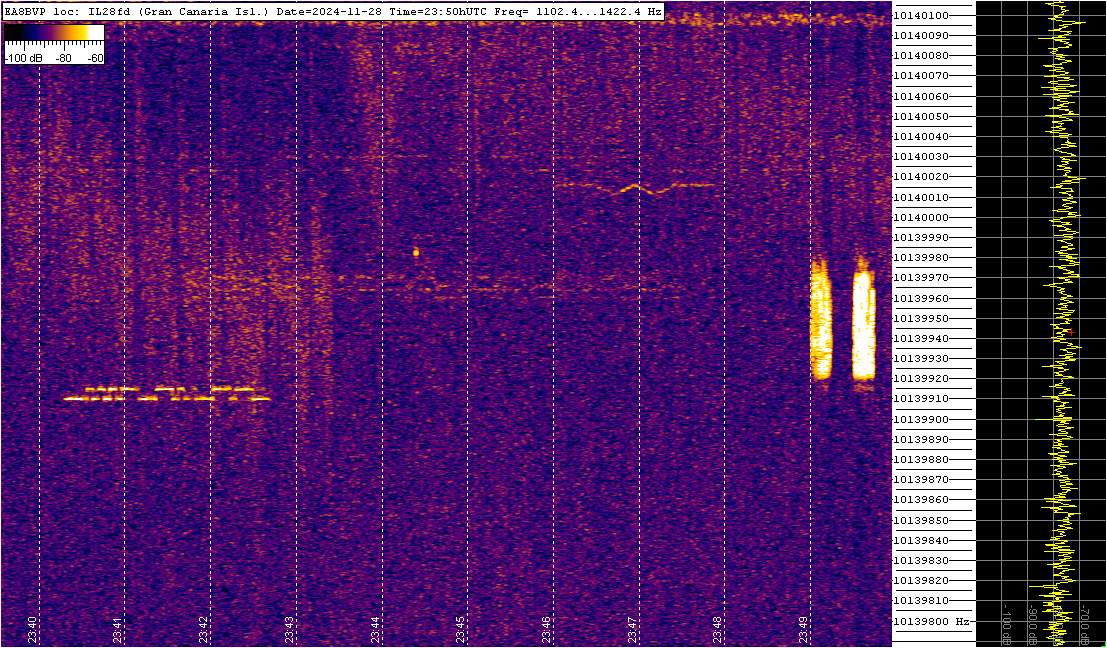Click the 10139900 frequency scale label
1107x648 pixels.
coord(921,419)
